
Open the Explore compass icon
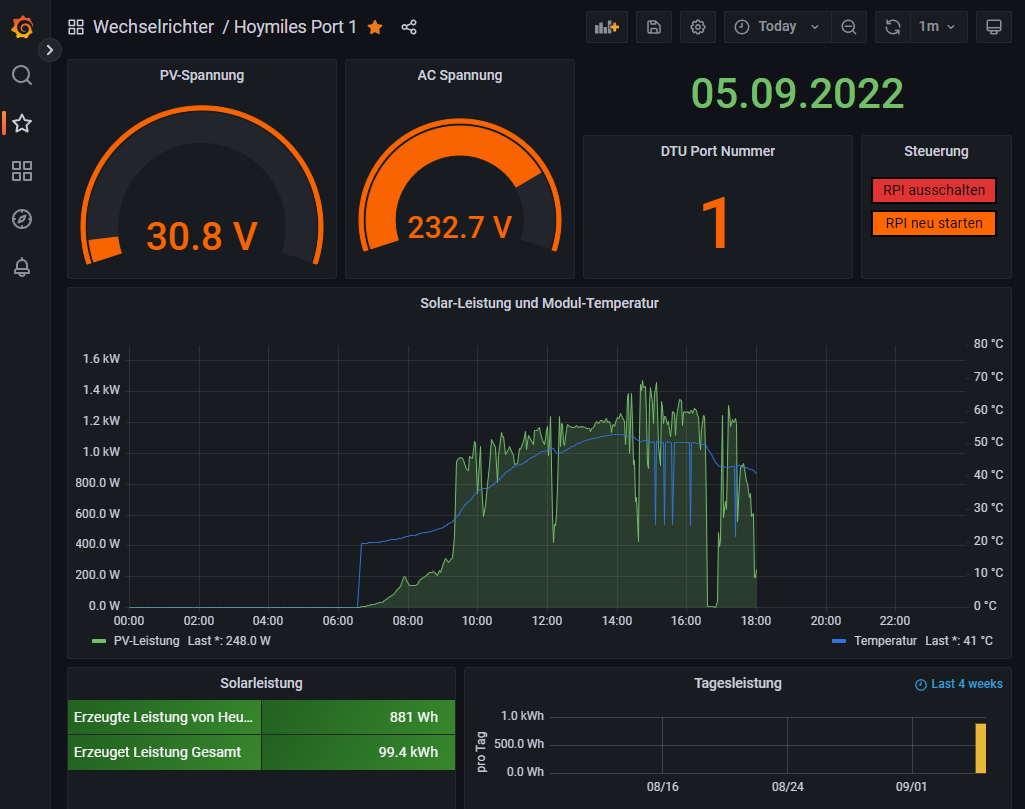pos(22,219)
